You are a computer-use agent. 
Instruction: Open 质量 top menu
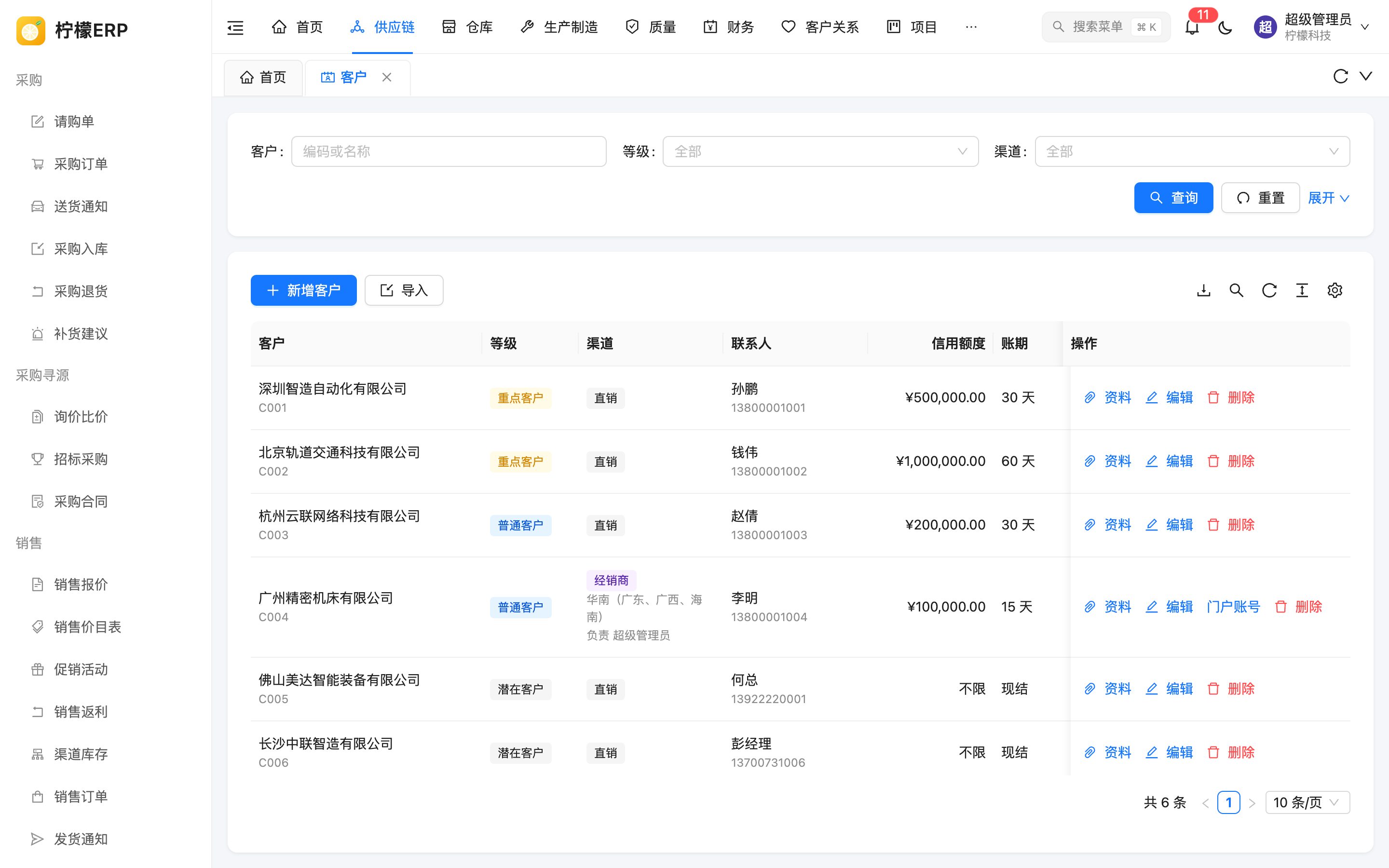point(650,27)
